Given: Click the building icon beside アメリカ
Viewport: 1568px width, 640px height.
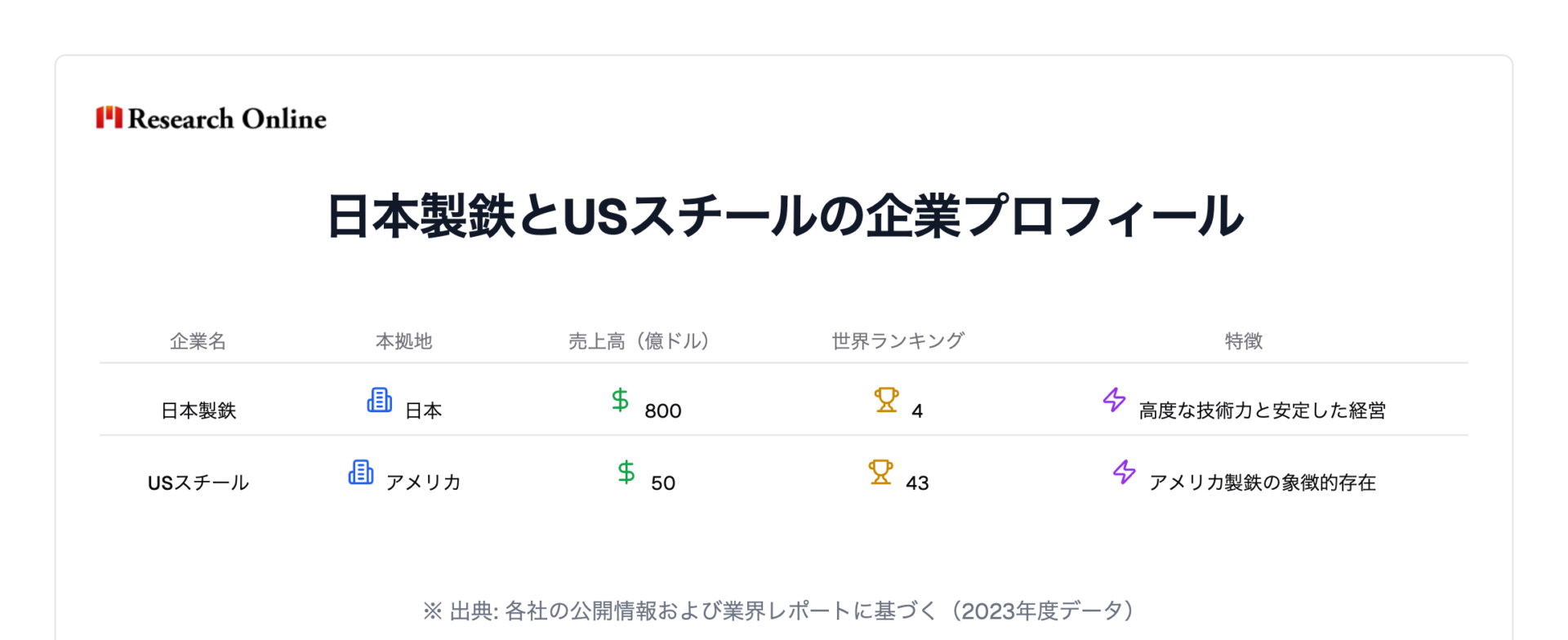Looking at the screenshot, I should click(x=361, y=472).
